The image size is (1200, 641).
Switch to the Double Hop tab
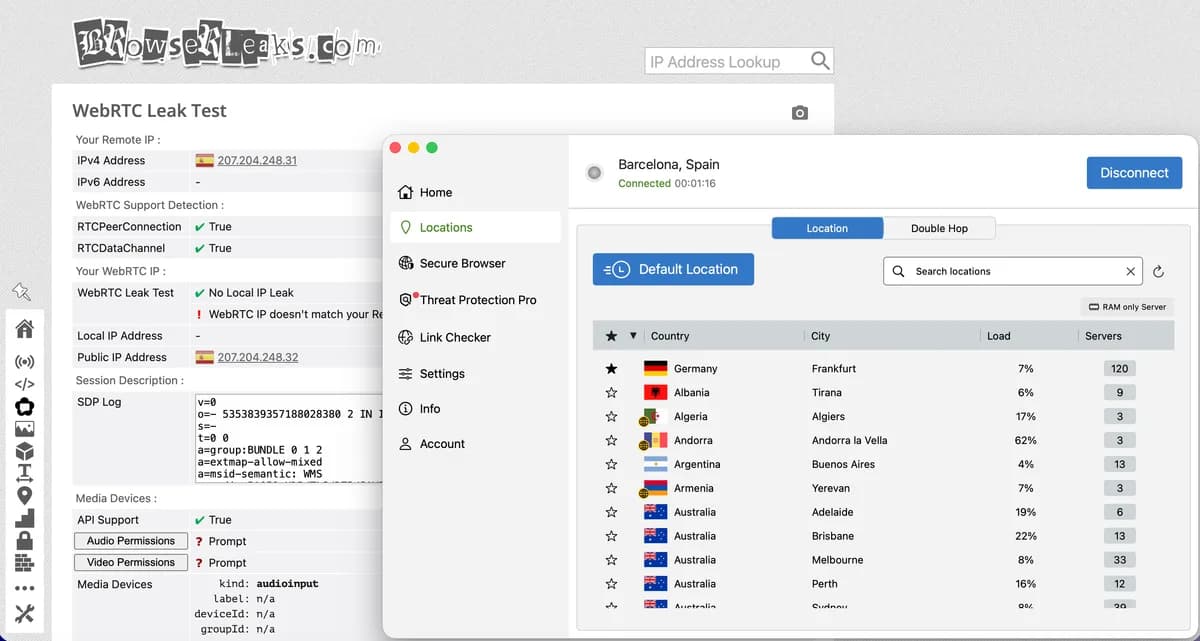pos(939,228)
